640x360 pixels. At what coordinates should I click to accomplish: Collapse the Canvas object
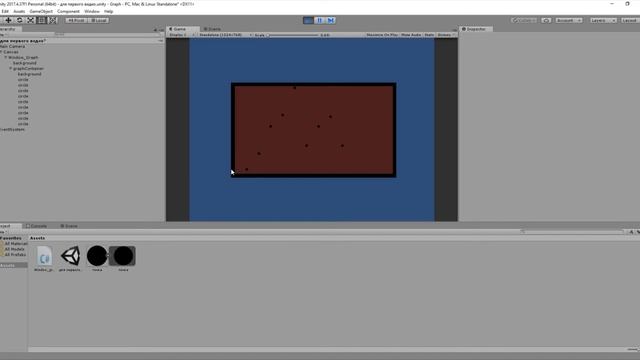pos(1,52)
